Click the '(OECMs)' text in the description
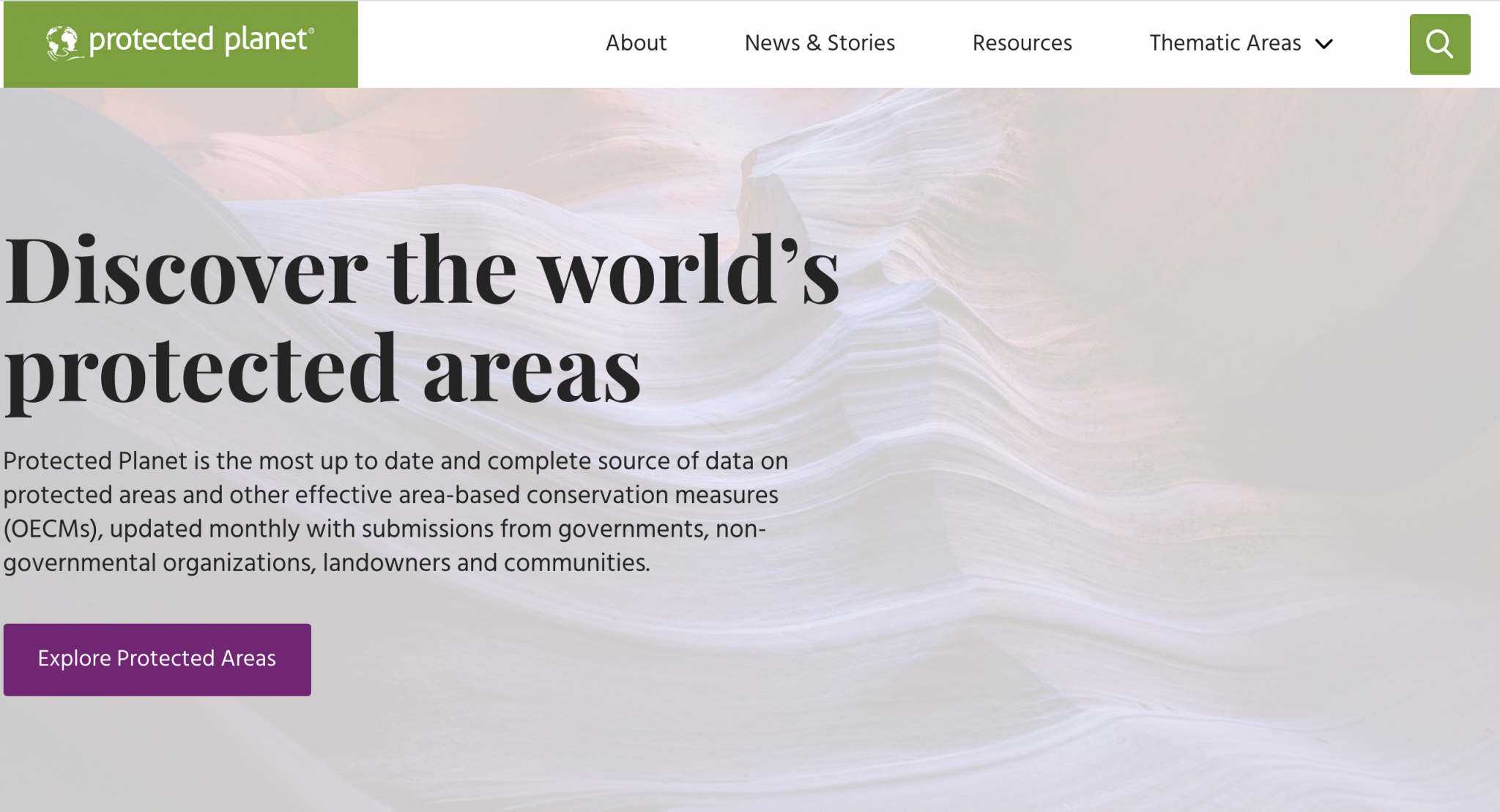The width and height of the screenshot is (1500, 812). click(51, 529)
